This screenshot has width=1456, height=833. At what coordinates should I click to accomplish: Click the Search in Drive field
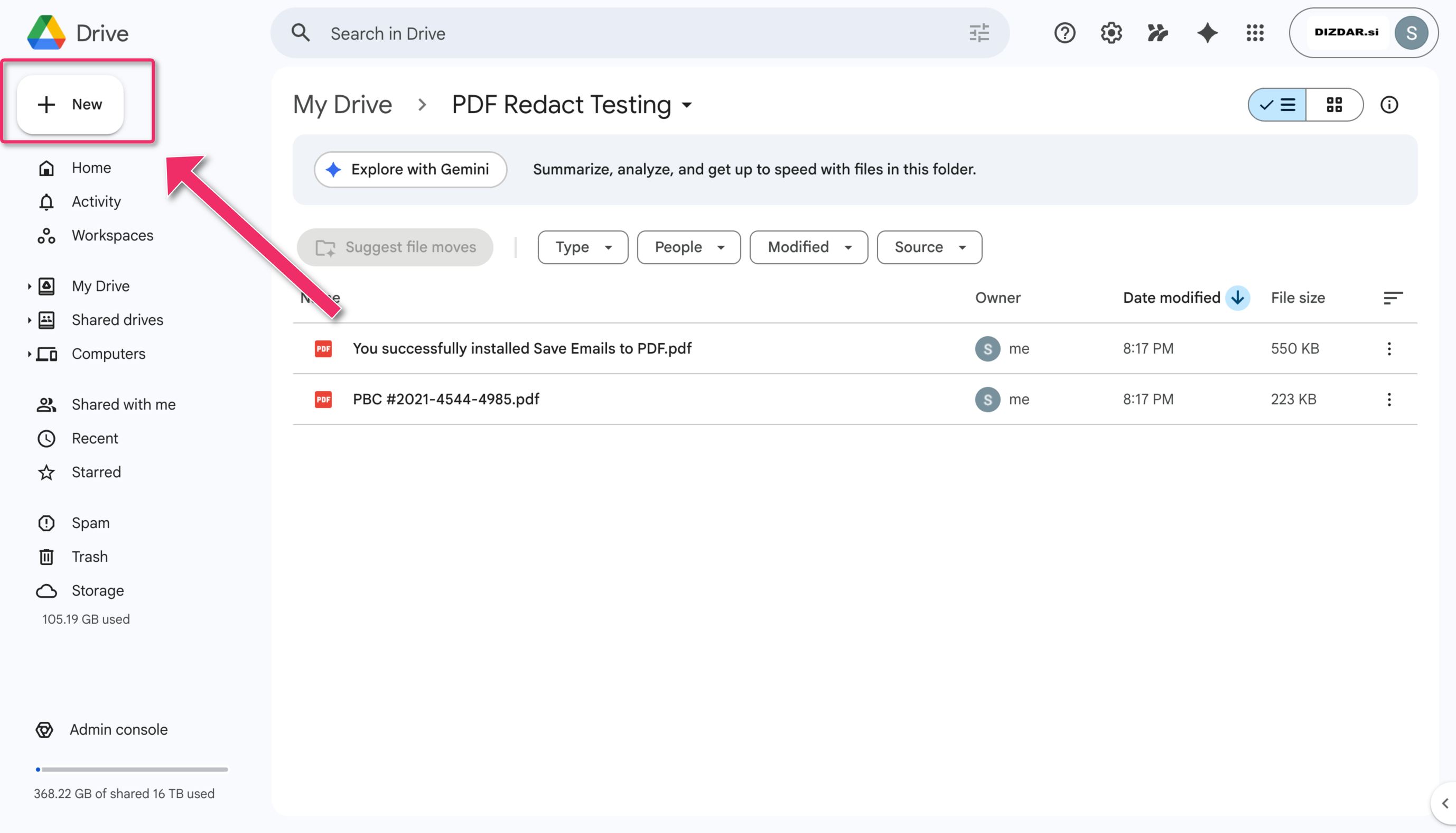[x=629, y=33]
